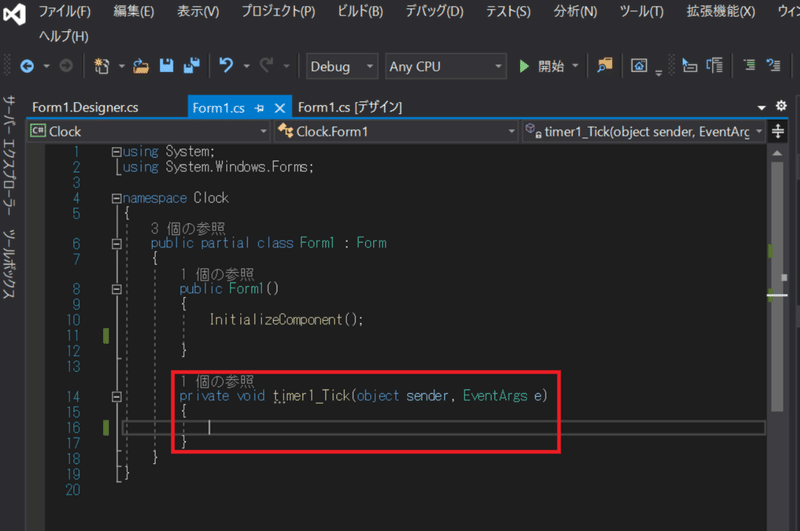Image resolution: width=800 pixels, height=531 pixels.
Task: Save the current file with Save icon
Action: pyautogui.click(x=166, y=66)
